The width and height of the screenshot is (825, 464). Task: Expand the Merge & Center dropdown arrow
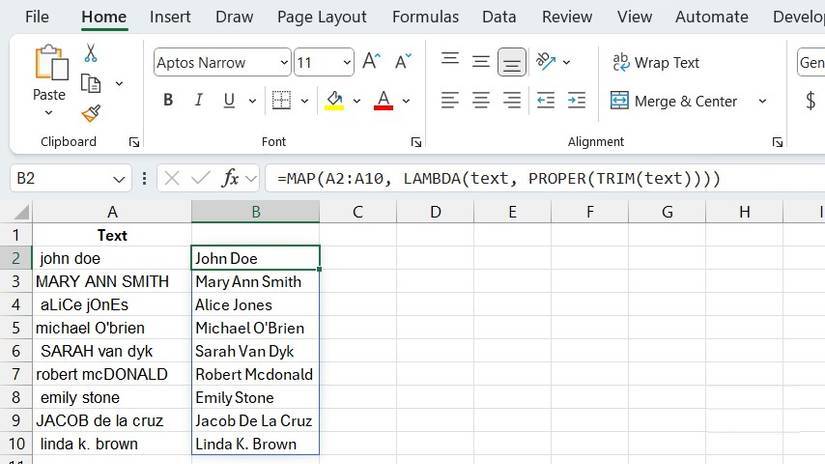[762, 101]
